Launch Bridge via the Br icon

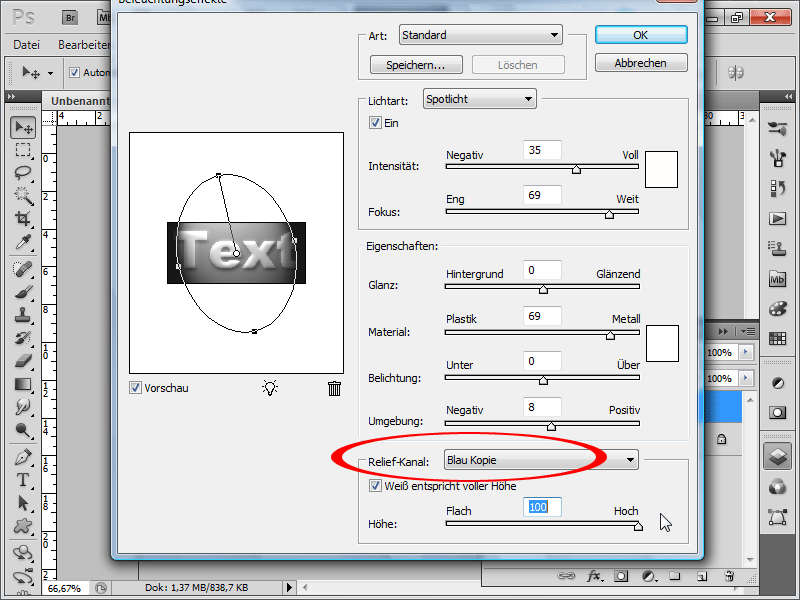[x=70, y=18]
